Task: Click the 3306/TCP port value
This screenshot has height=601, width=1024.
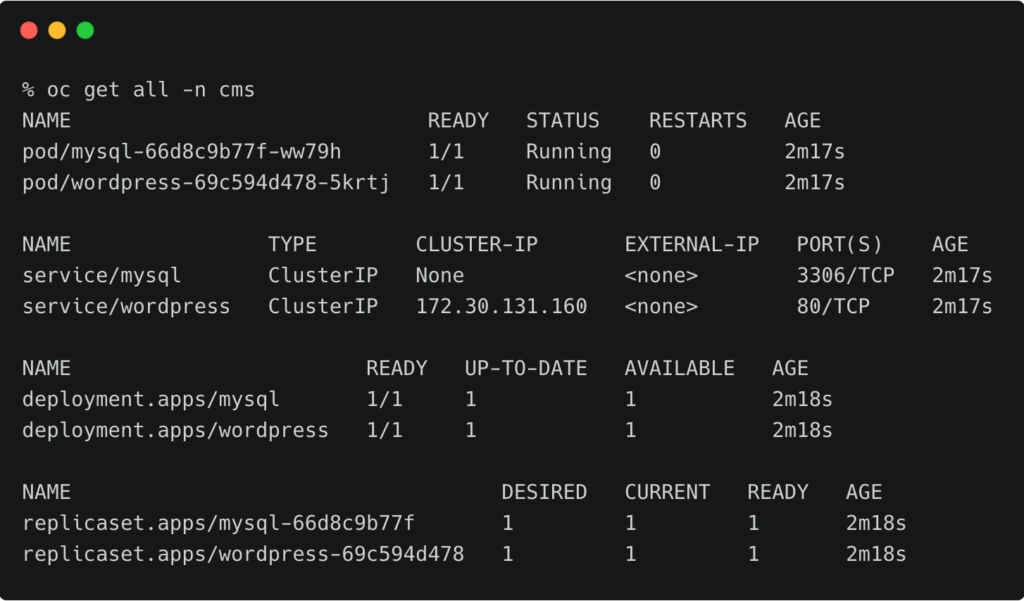Action: 845,276
